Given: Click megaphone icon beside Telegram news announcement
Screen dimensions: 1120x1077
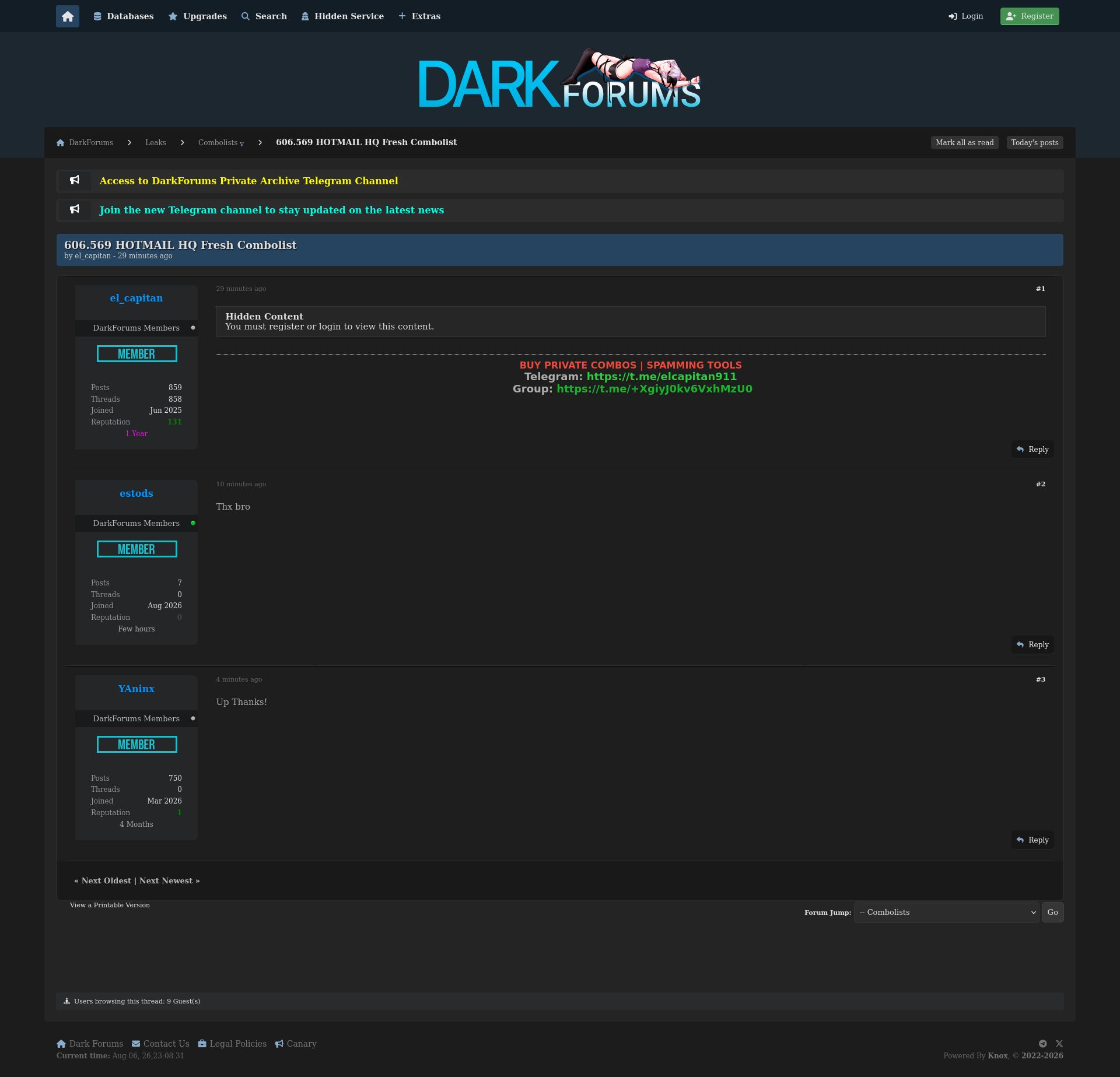Looking at the screenshot, I should click(75, 209).
